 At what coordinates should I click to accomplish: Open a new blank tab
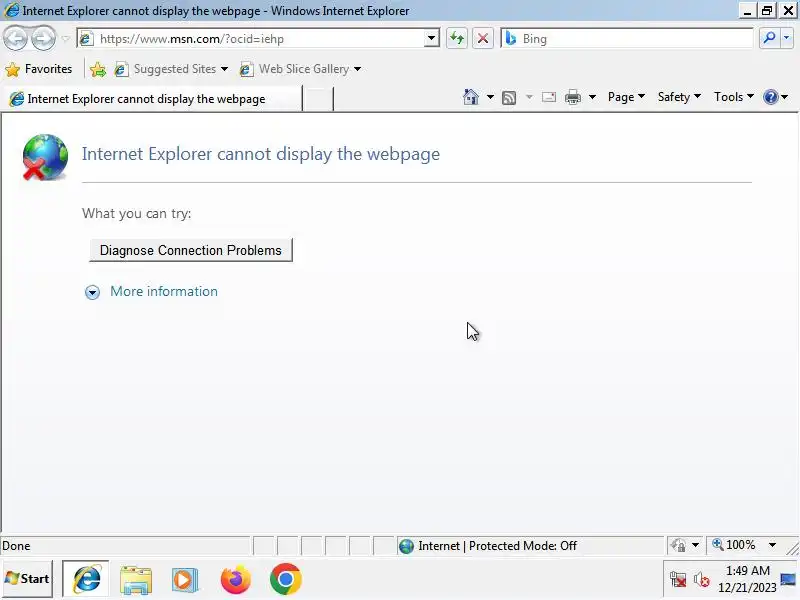[x=318, y=98]
